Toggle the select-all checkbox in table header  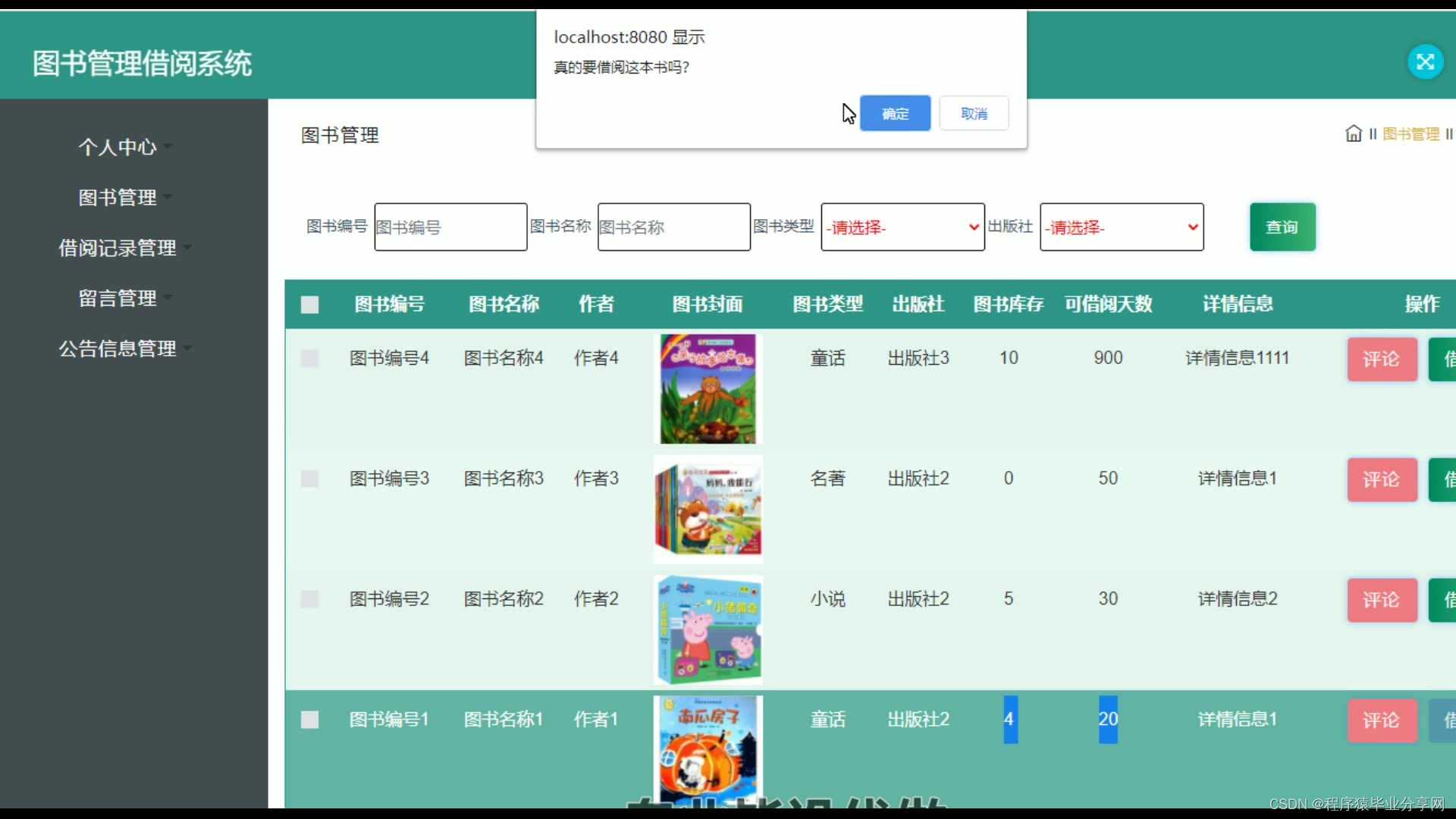pyautogui.click(x=309, y=305)
